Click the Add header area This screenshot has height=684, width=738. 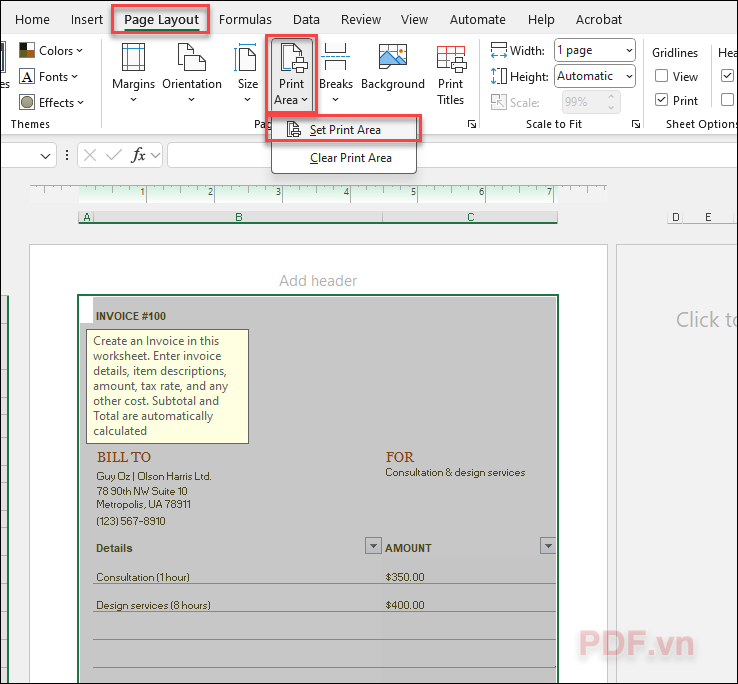(318, 281)
